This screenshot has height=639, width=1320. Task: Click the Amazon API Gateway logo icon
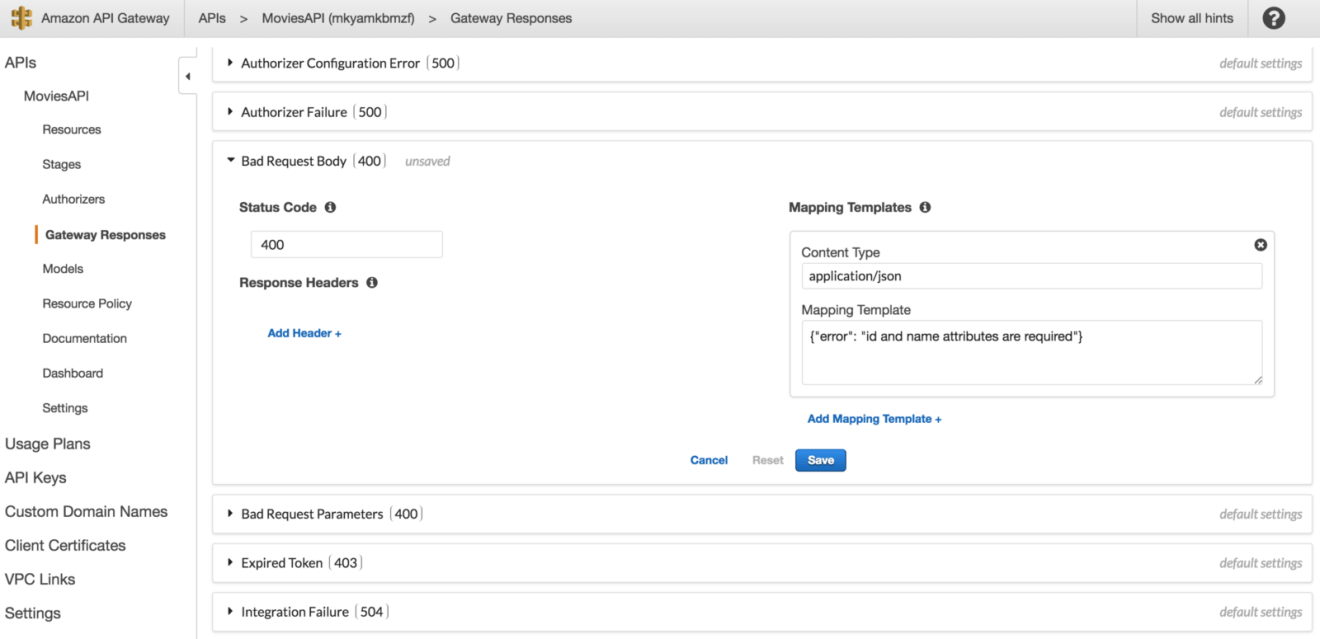click(20, 18)
